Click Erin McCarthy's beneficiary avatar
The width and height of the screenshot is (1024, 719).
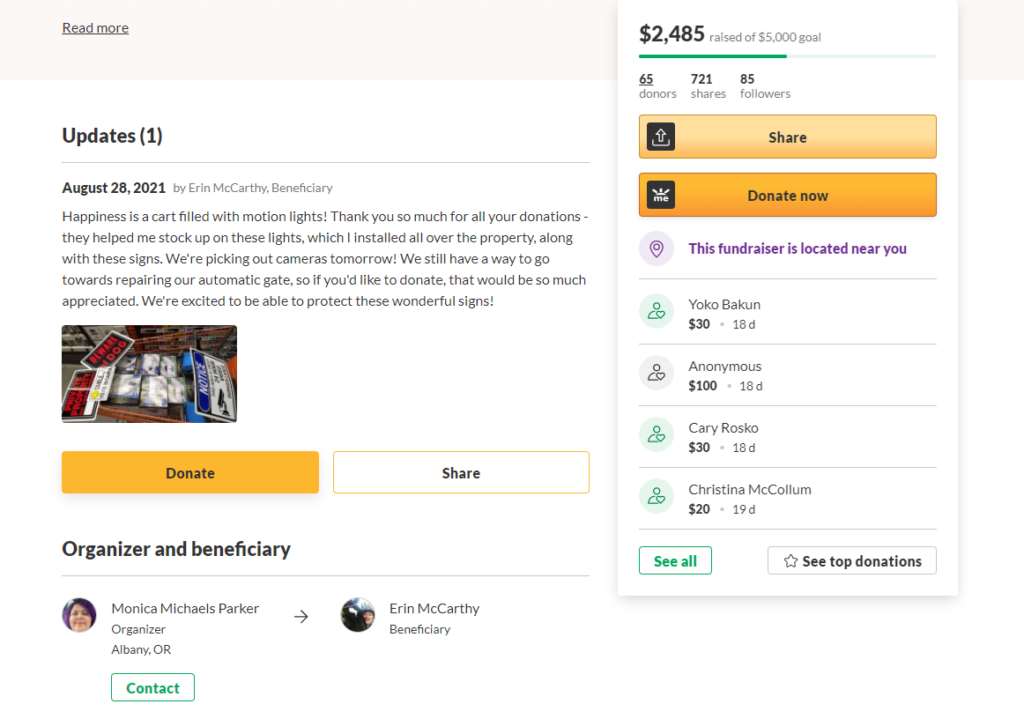(357, 615)
